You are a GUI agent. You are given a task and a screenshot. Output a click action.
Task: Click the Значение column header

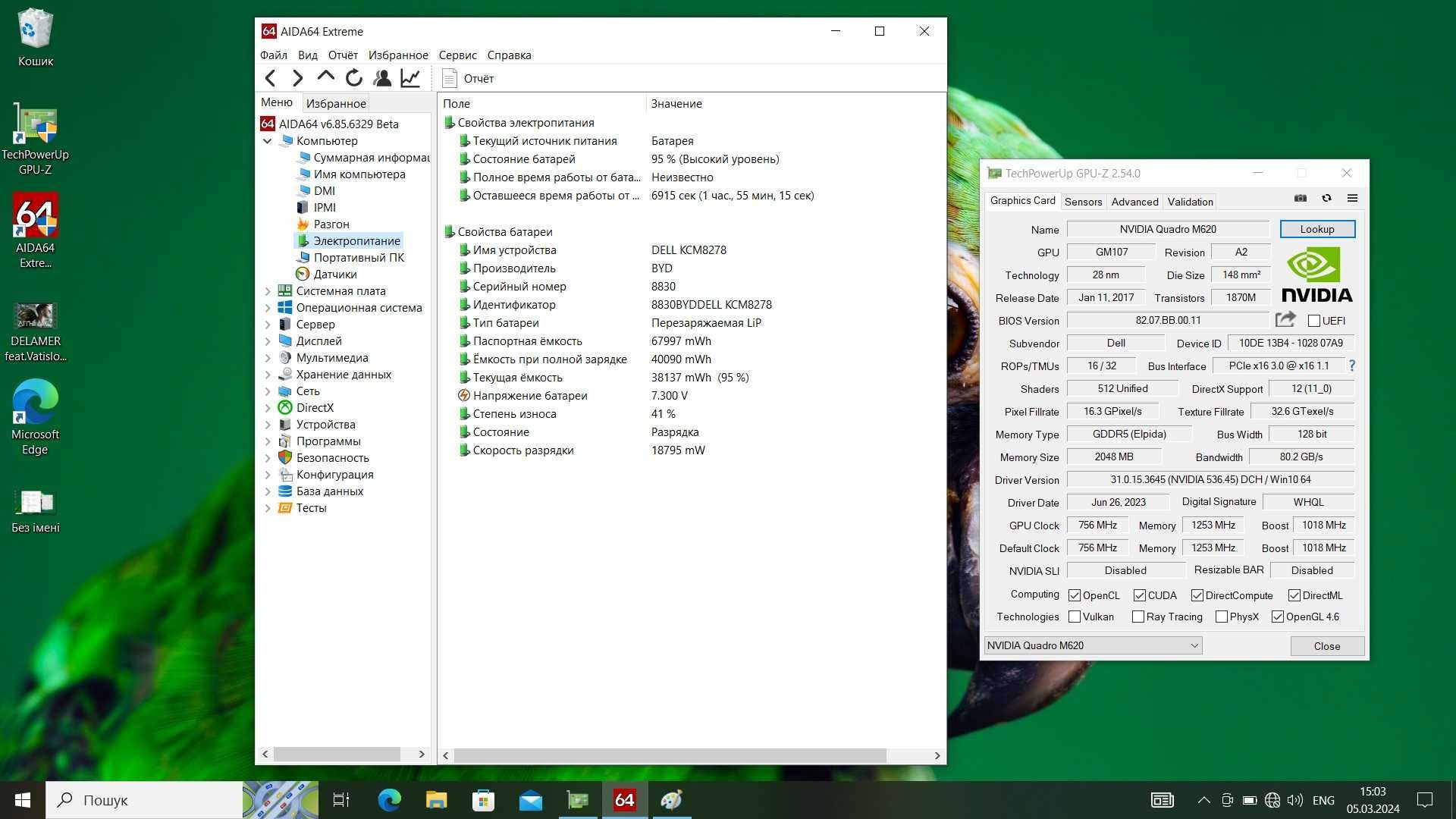tap(676, 104)
